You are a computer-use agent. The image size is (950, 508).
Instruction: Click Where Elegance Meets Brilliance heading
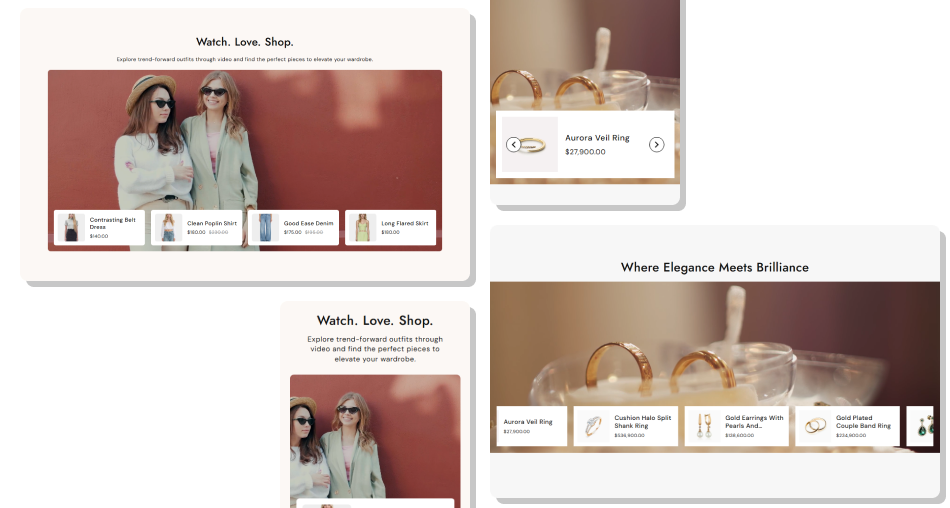715,267
